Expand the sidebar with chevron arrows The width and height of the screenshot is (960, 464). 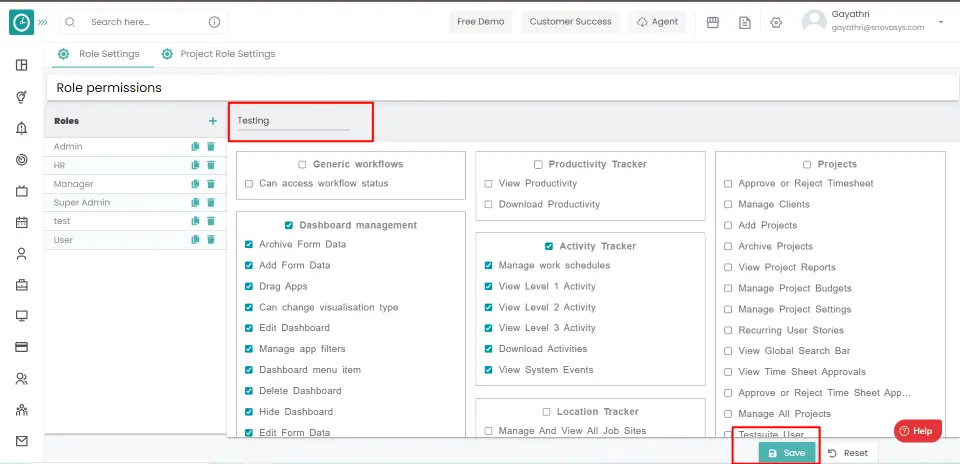[x=42, y=21]
